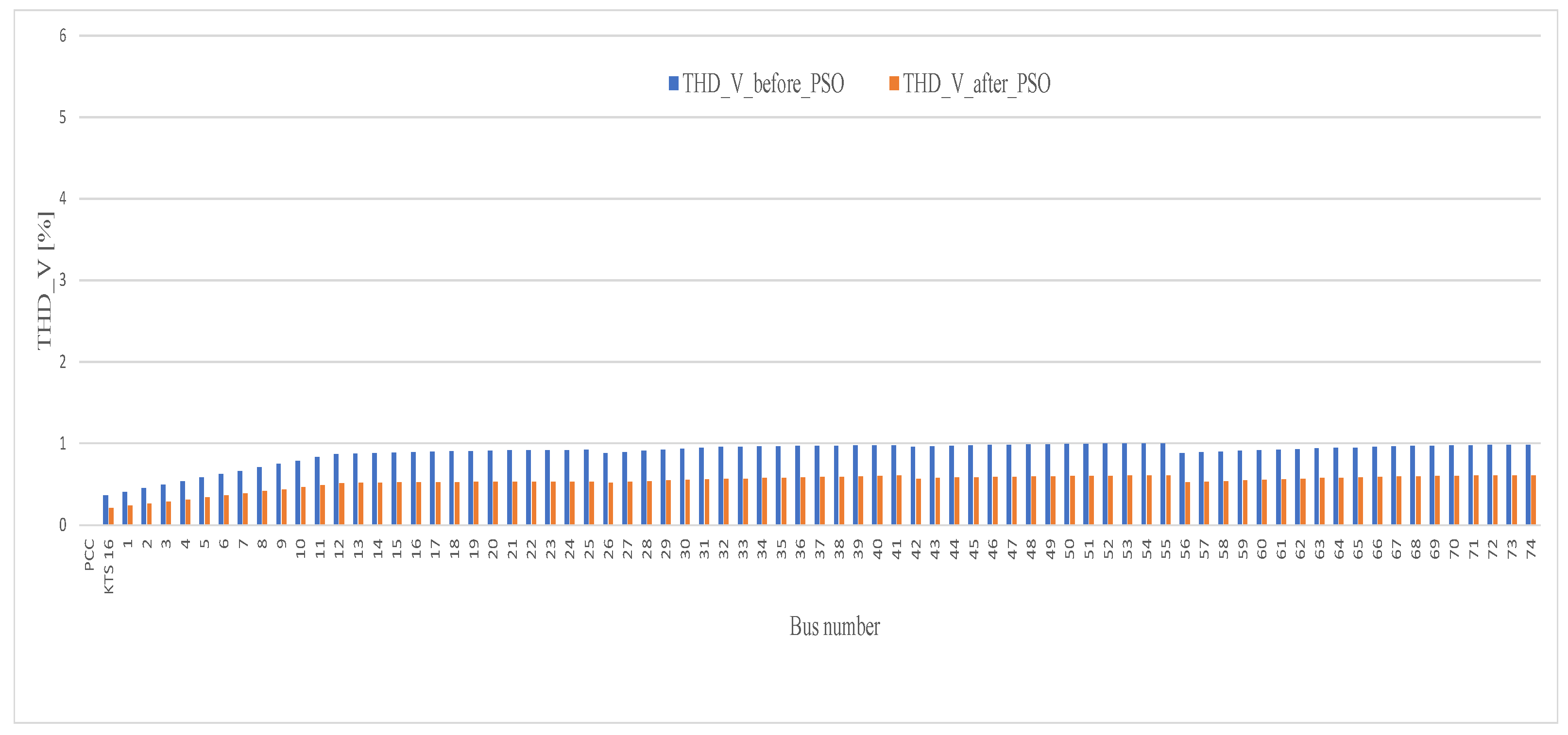Select the PCC axis label
Image resolution: width=1568 pixels, height=735 pixels.
(x=89, y=554)
